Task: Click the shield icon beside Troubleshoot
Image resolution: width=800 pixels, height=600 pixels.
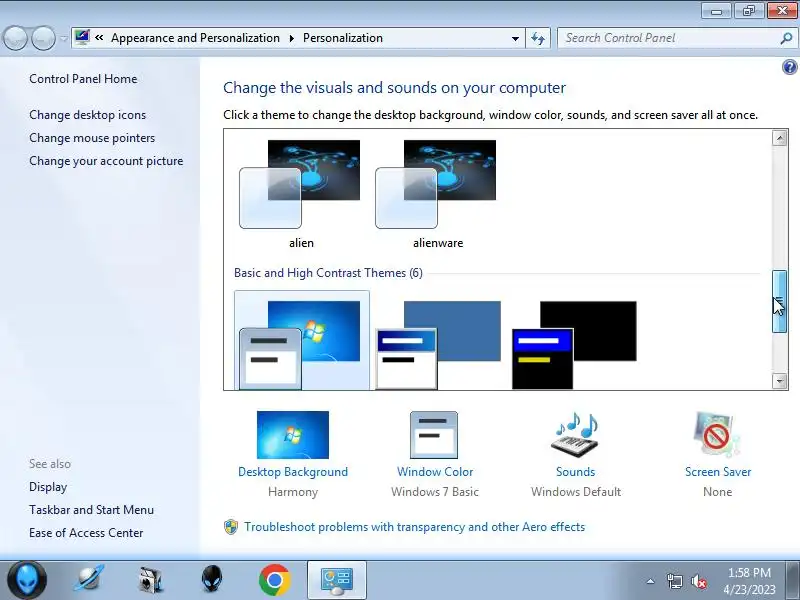Action: [x=231, y=527]
